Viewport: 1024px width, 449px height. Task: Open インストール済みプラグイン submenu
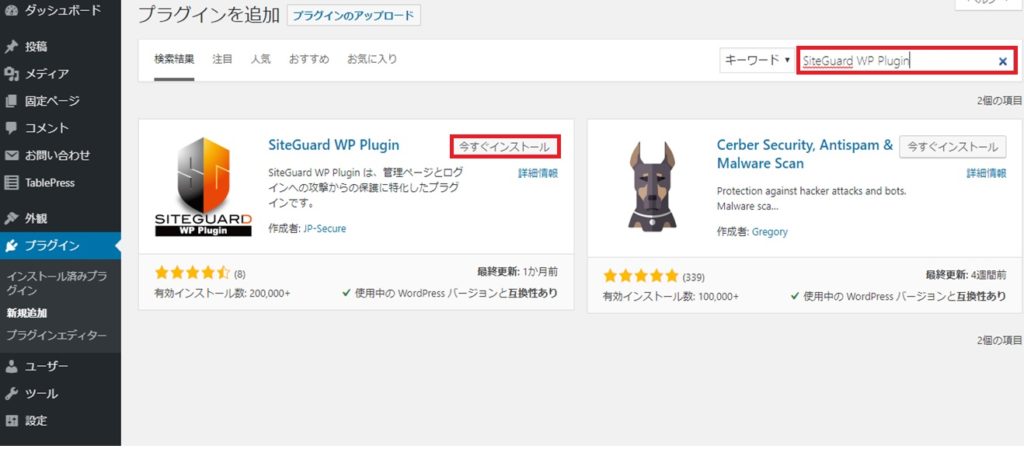[56, 283]
